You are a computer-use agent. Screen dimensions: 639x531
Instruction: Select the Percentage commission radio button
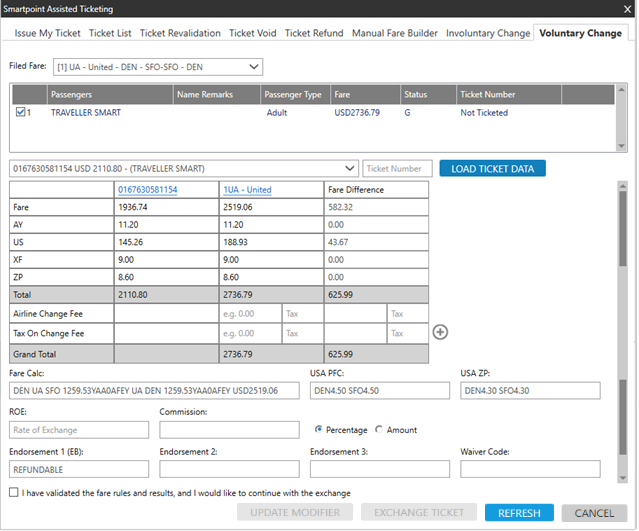319,430
